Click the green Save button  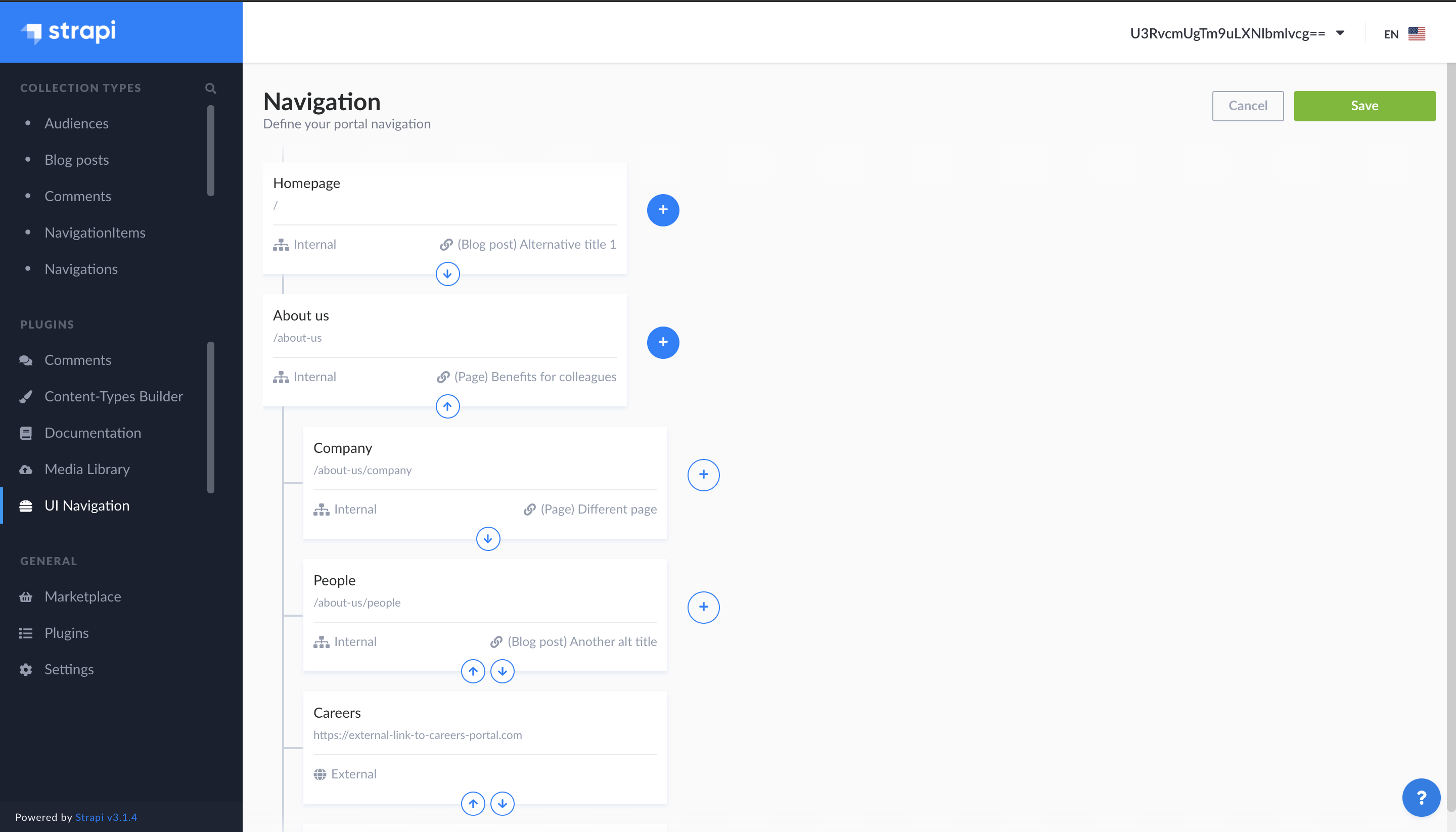pos(1364,106)
